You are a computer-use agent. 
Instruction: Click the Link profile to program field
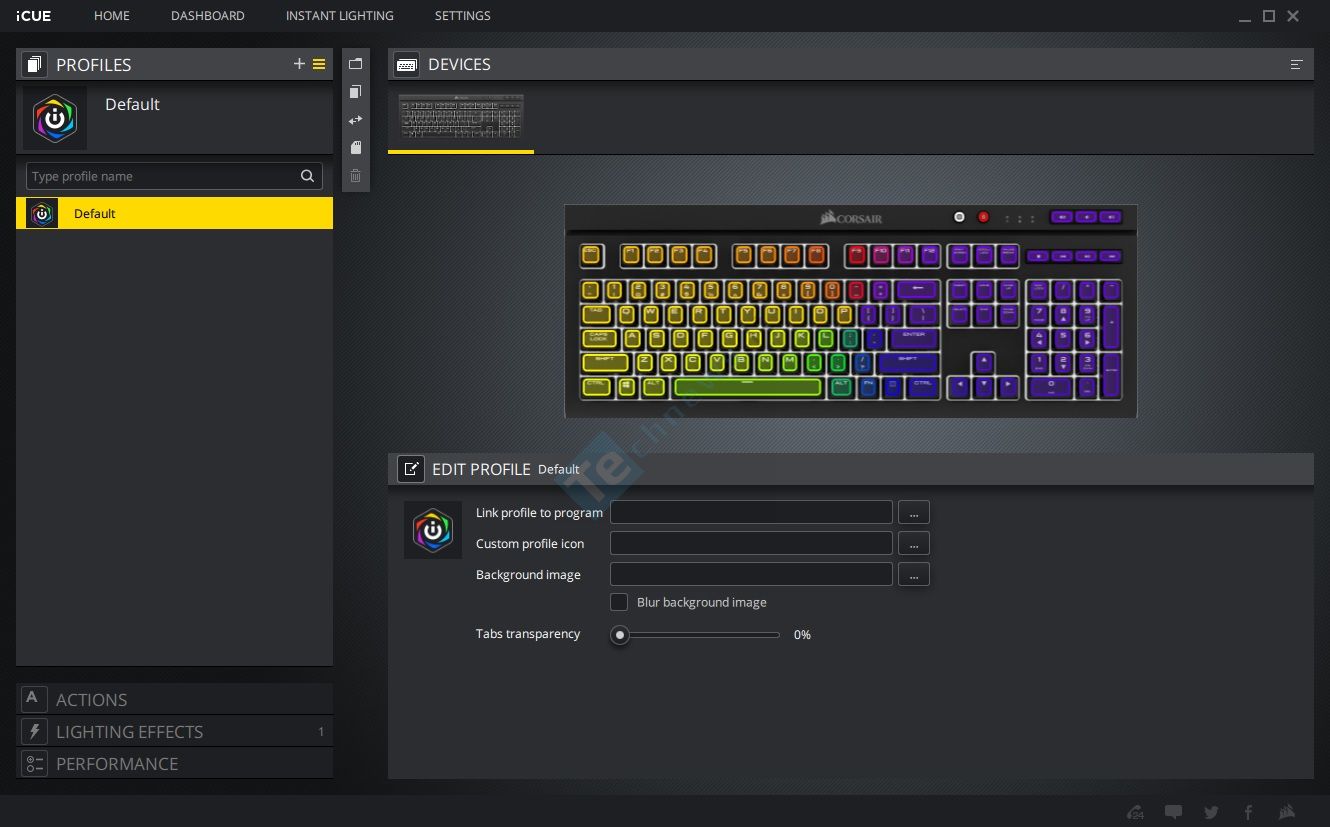pos(751,512)
